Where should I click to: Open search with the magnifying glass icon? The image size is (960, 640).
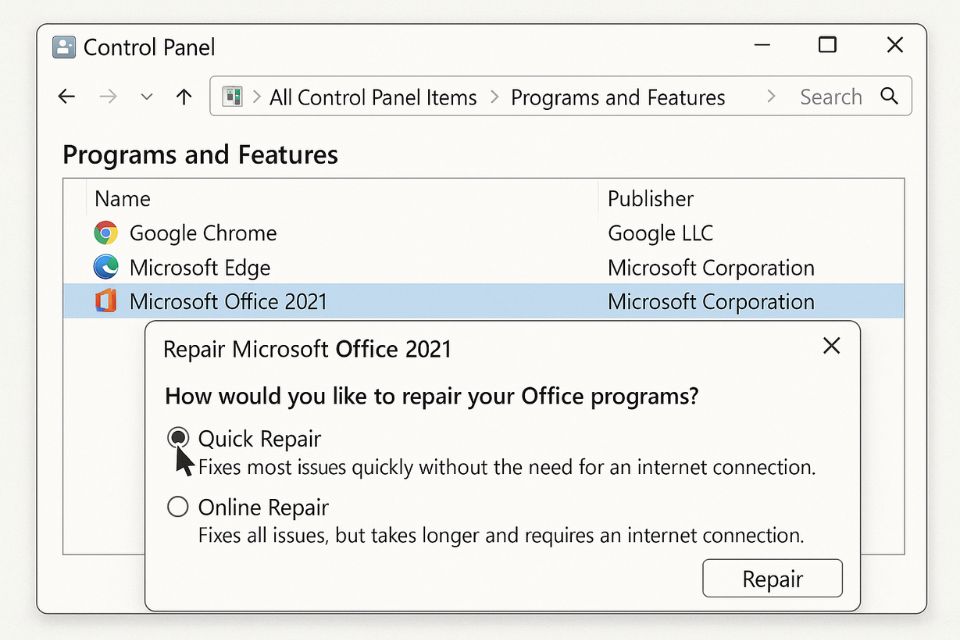click(x=889, y=96)
